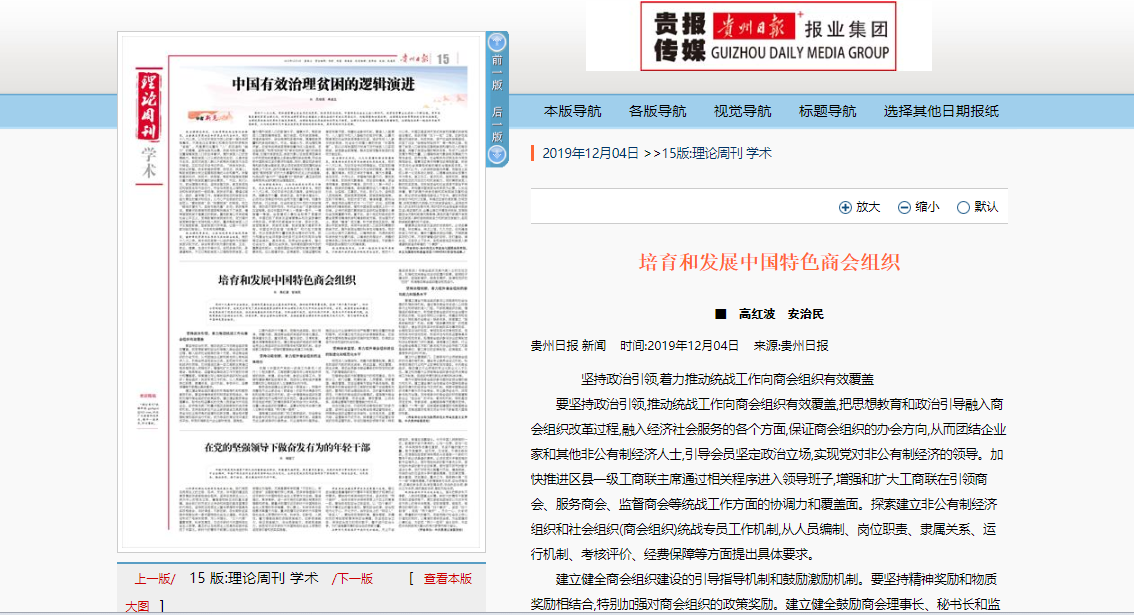Viewport: 1134px width, 615px height.
Task: Open the 本版导航 menu
Action: click(x=572, y=111)
